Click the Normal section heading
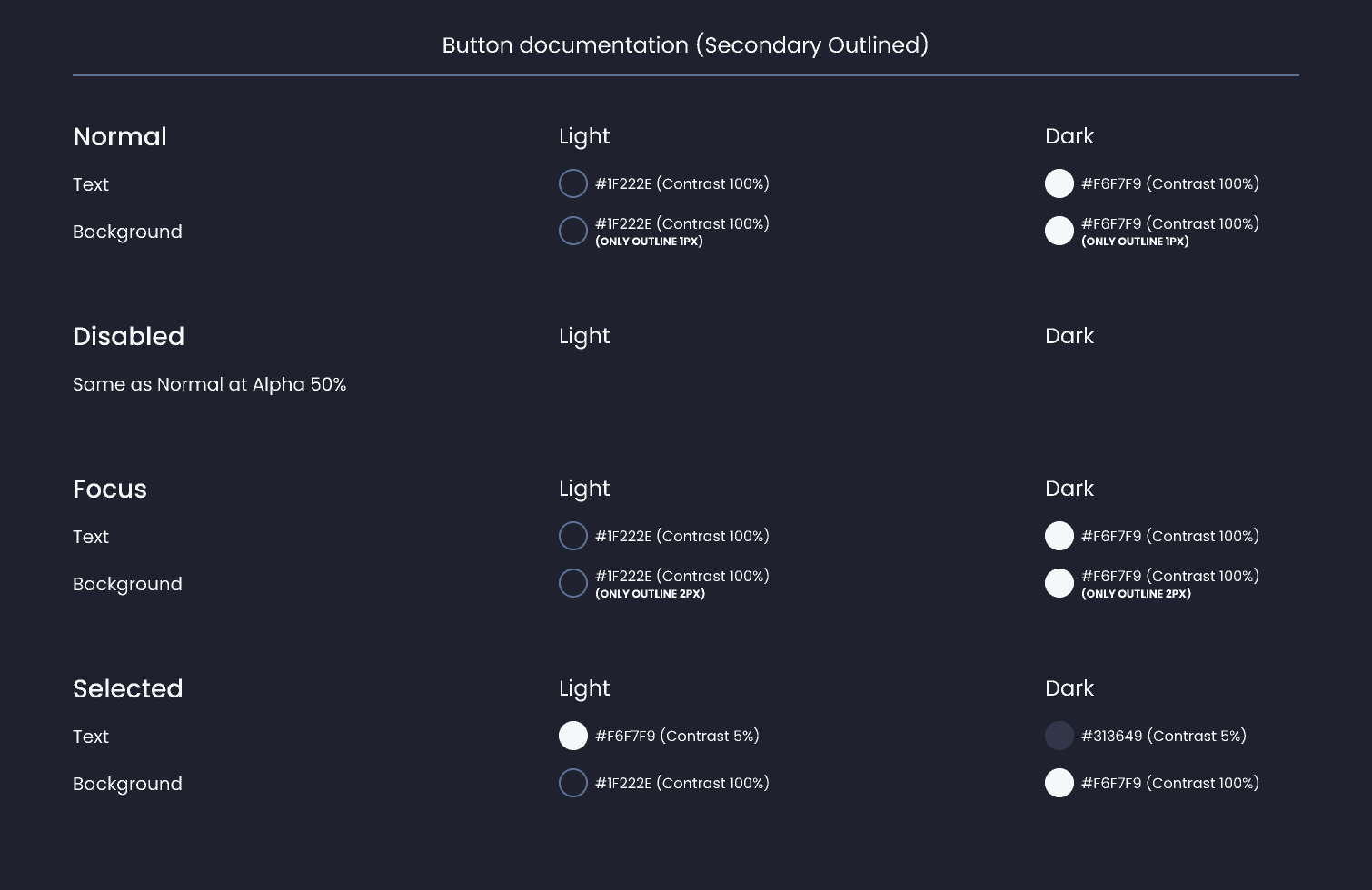The width and height of the screenshot is (1372, 890). coord(120,136)
